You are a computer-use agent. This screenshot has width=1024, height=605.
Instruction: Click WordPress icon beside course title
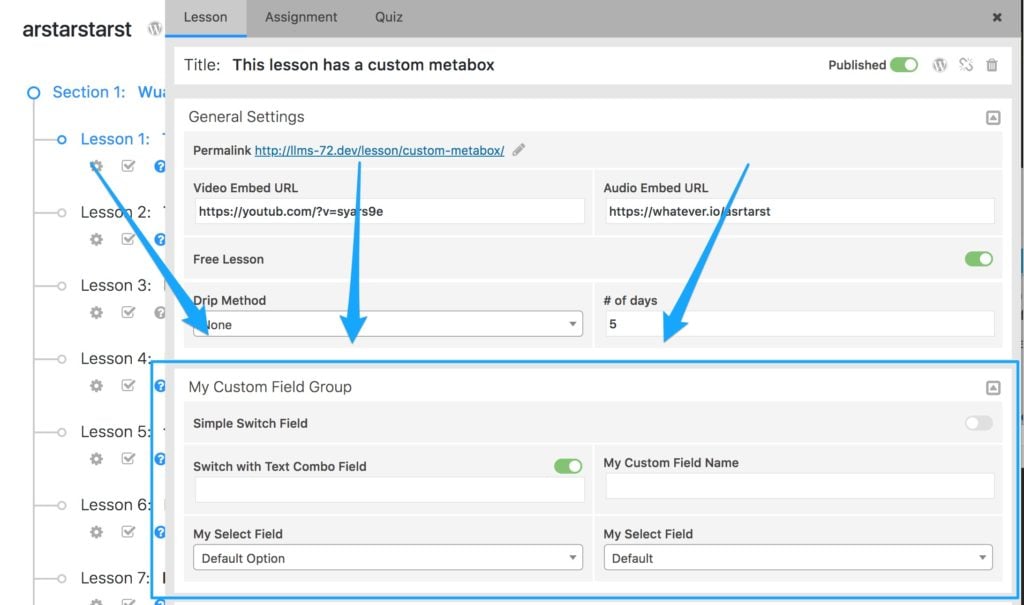(155, 28)
